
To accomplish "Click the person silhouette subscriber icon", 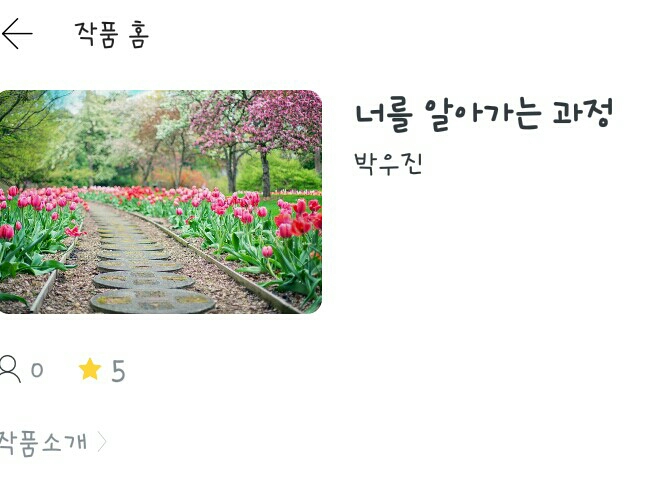I will (10, 369).
